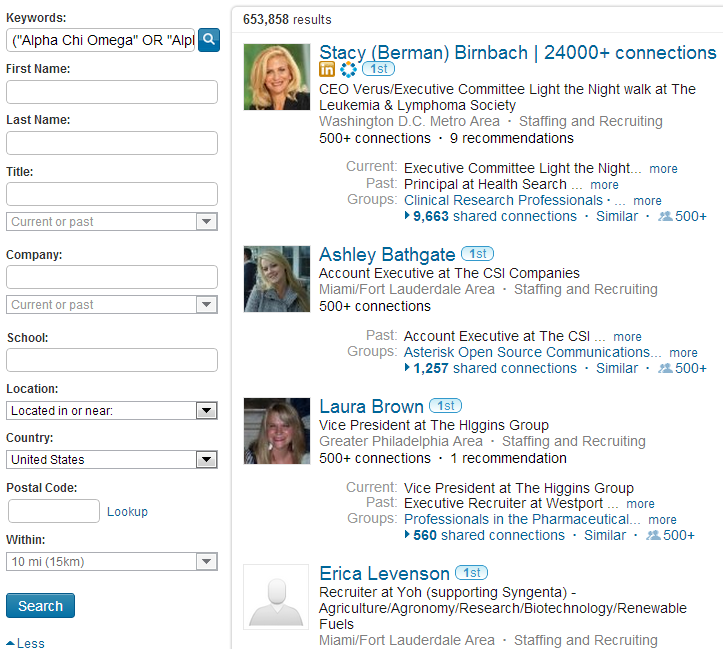723x649 pixels.
Task: Click the blue Search button
Action: click(x=40, y=606)
